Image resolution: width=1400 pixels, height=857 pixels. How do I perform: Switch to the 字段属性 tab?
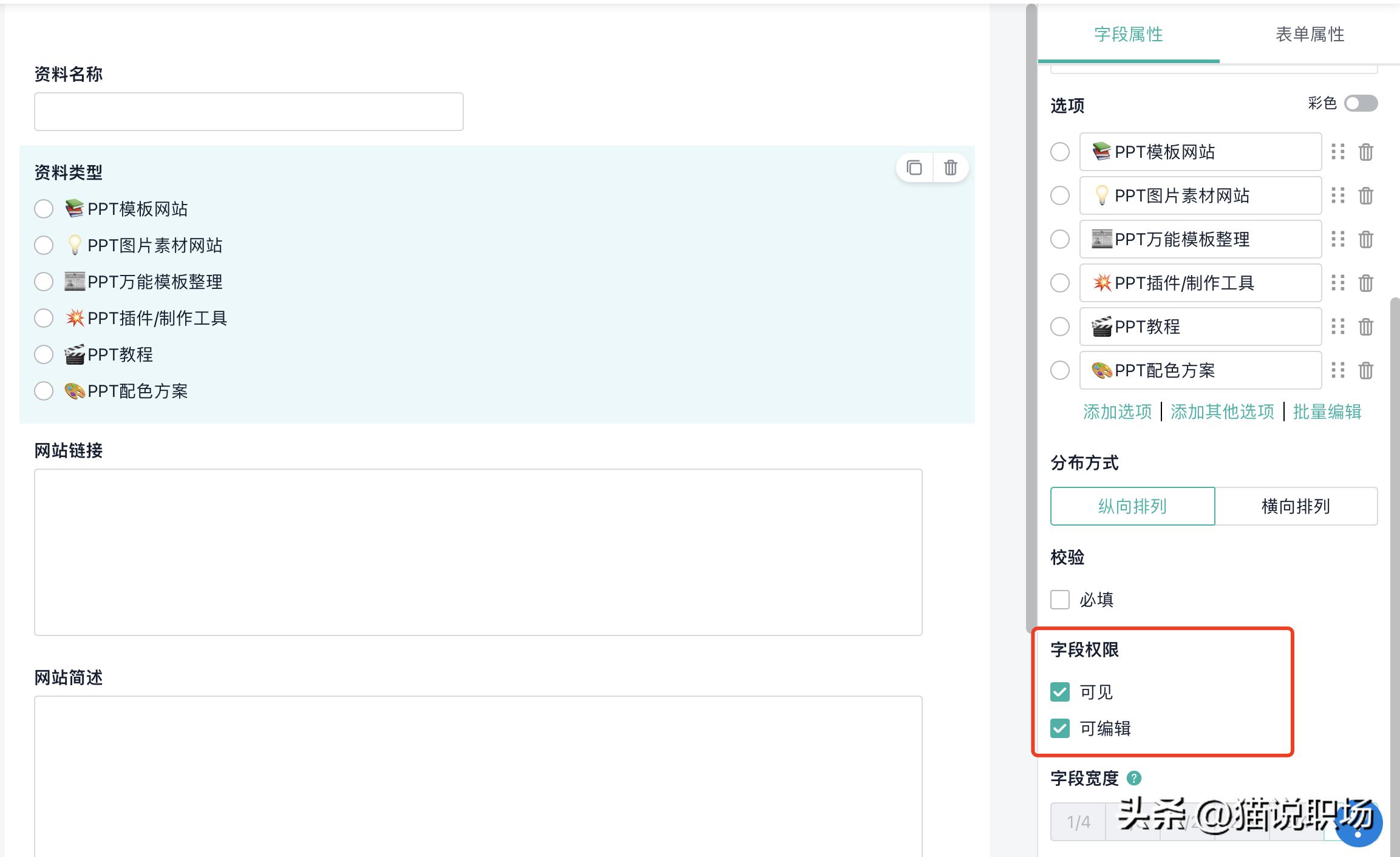pos(1129,35)
